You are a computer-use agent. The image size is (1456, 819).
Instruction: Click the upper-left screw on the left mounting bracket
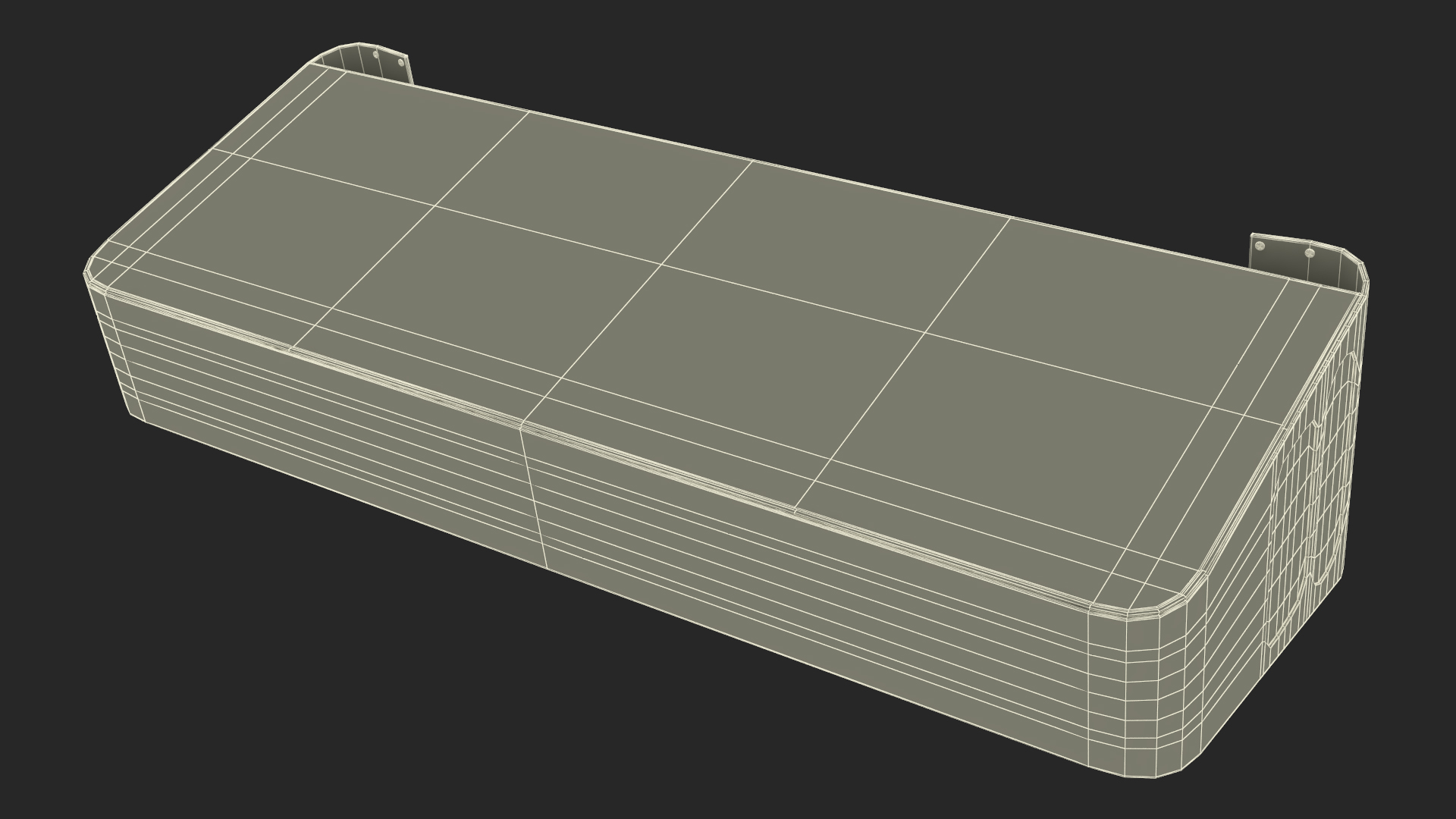coord(376,55)
